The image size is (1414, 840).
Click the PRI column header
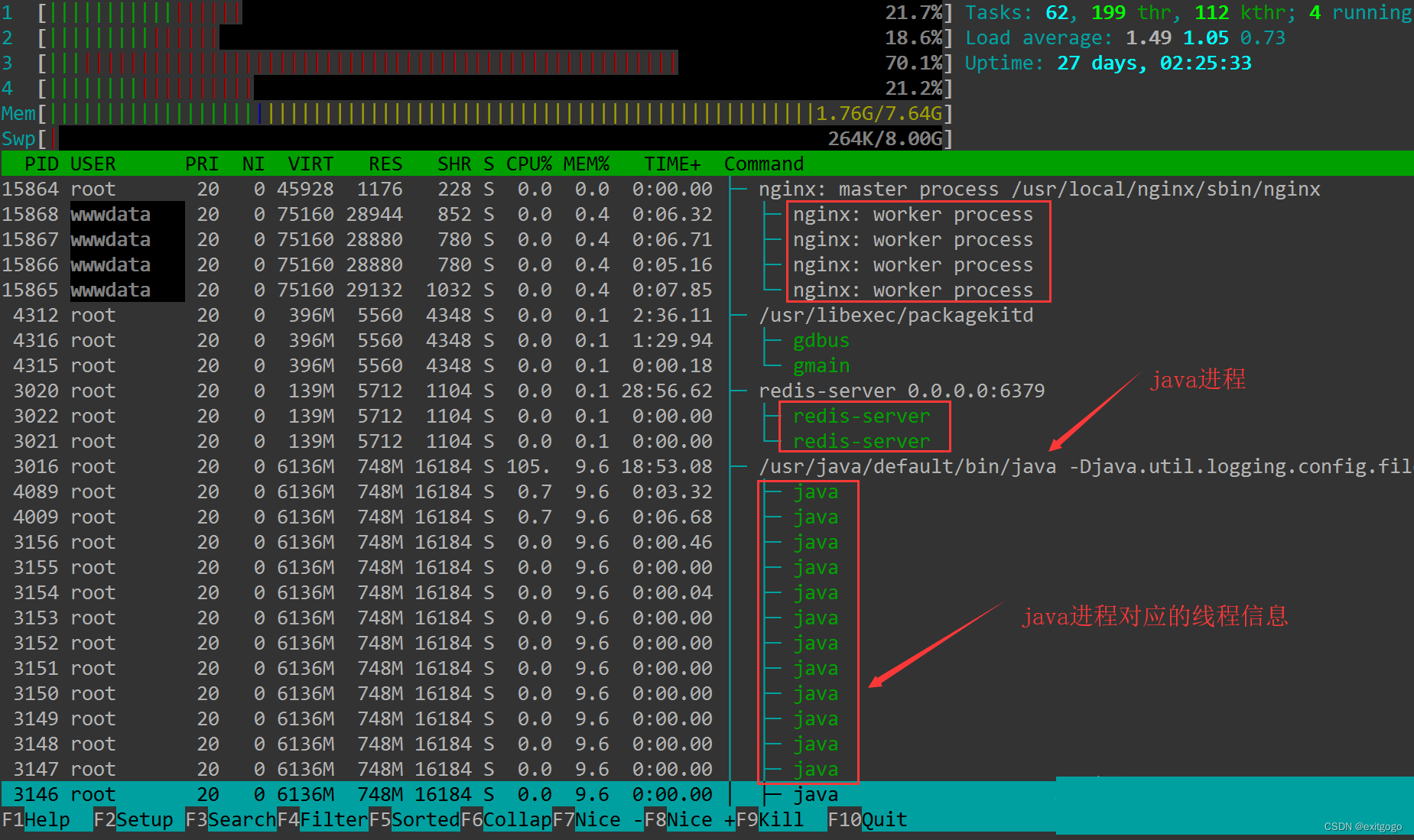202,164
